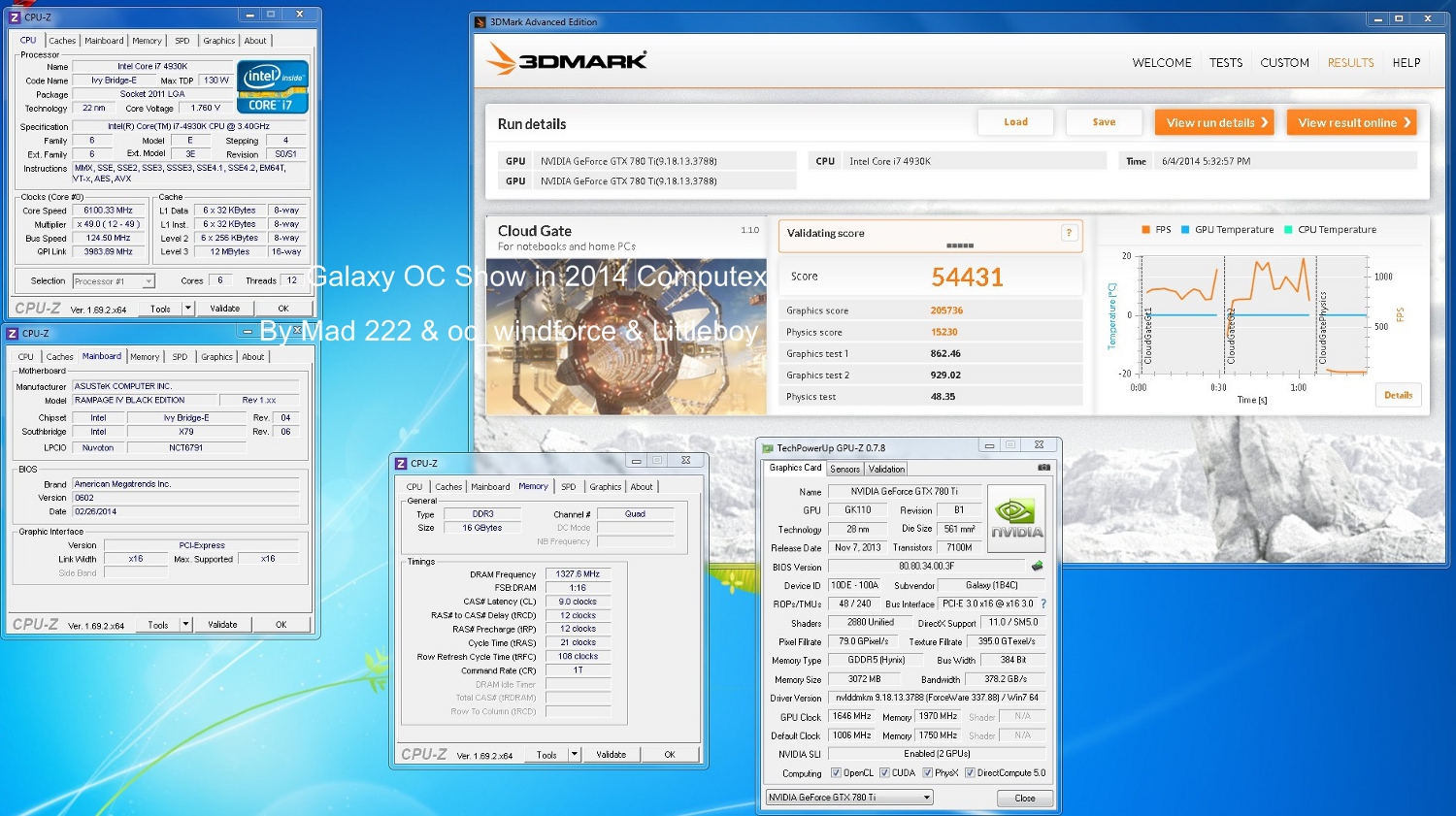Click the DRAM Frequency value 1327.6 MHz
This screenshot has height=816, width=1456.
pyautogui.click(x=578, y=574)
